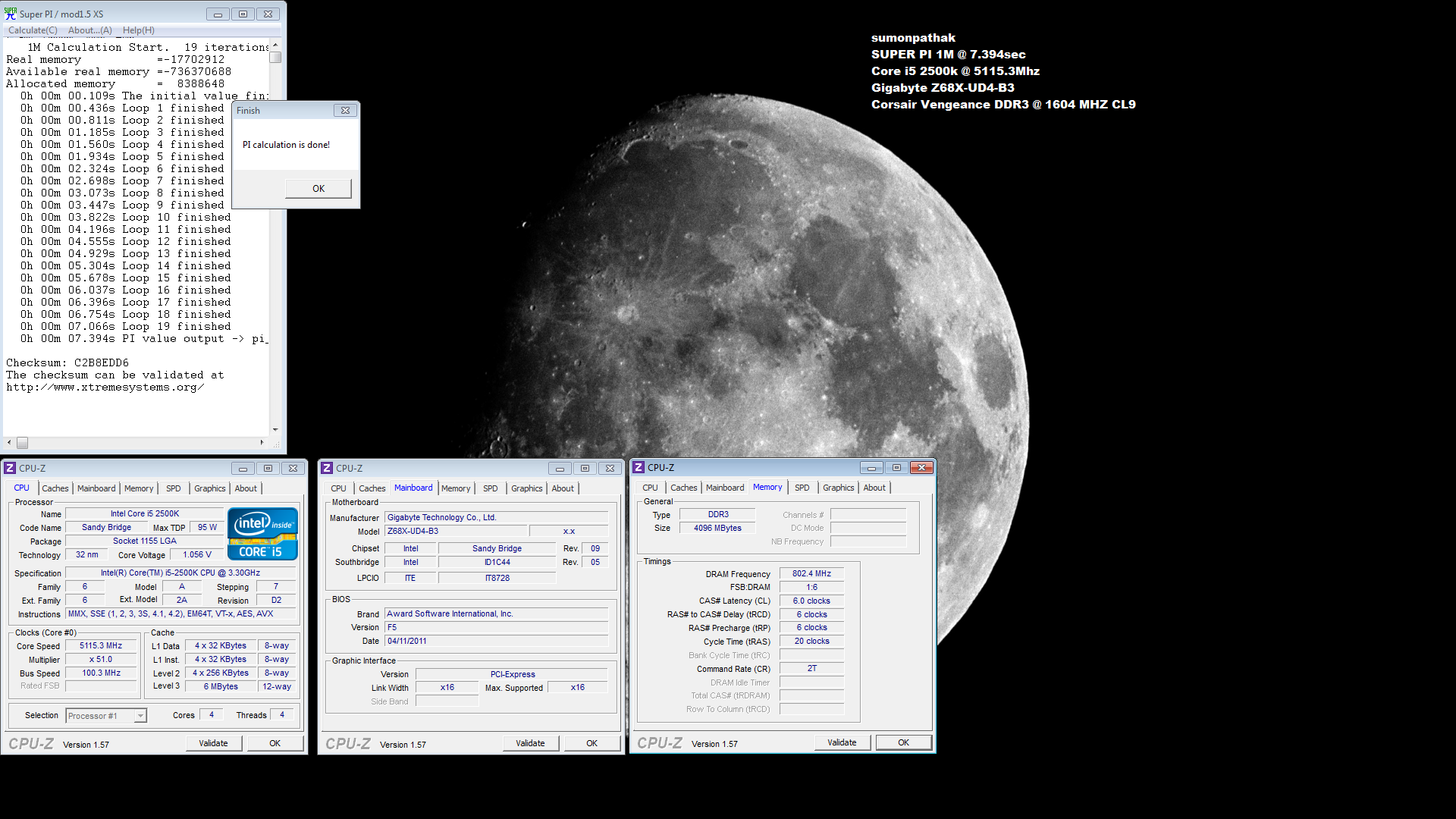Close the first CPU-Z window (CPU tab)
The height and width of the screenshot is (819, 1456).
293,468
